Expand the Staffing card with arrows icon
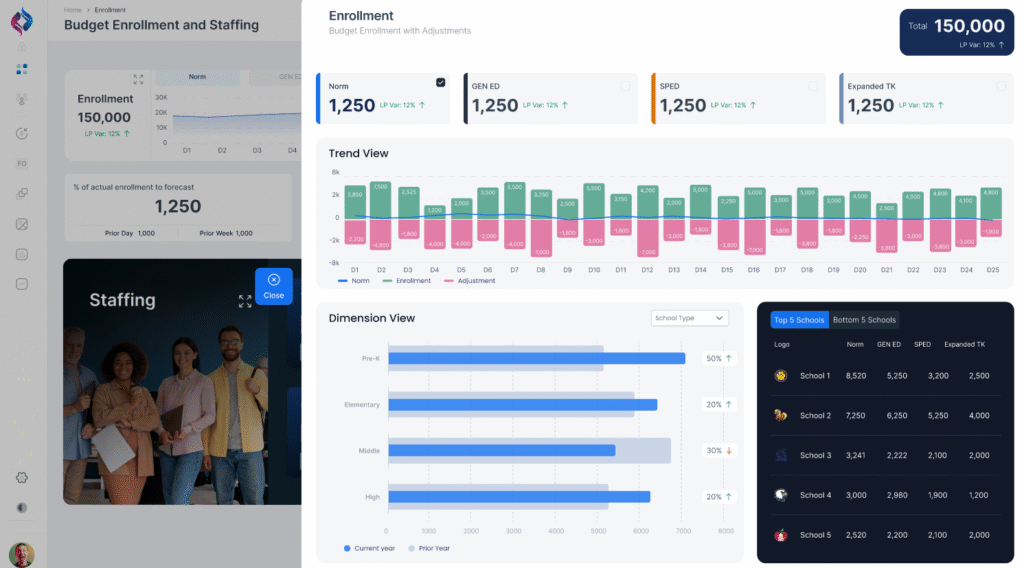 pyautogui.click(x=245, y=301)
